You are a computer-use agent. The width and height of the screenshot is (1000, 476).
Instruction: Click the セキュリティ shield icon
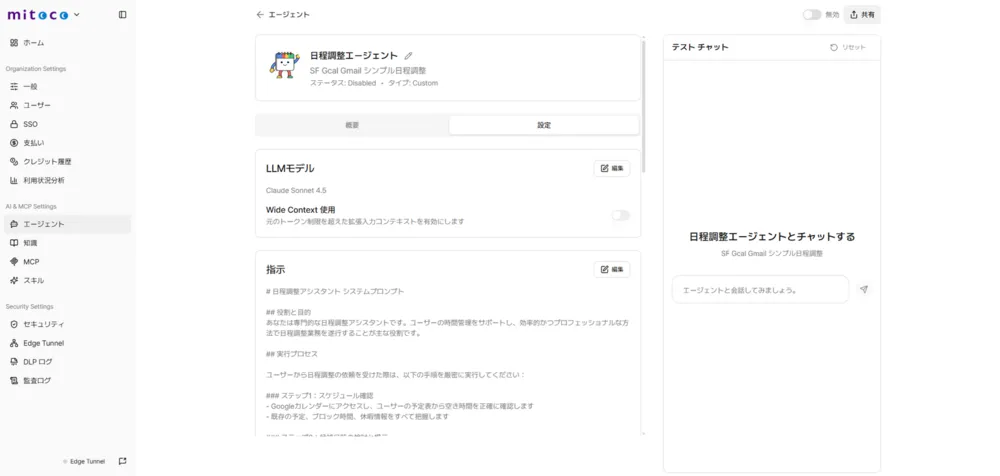[x=14, y=324]
